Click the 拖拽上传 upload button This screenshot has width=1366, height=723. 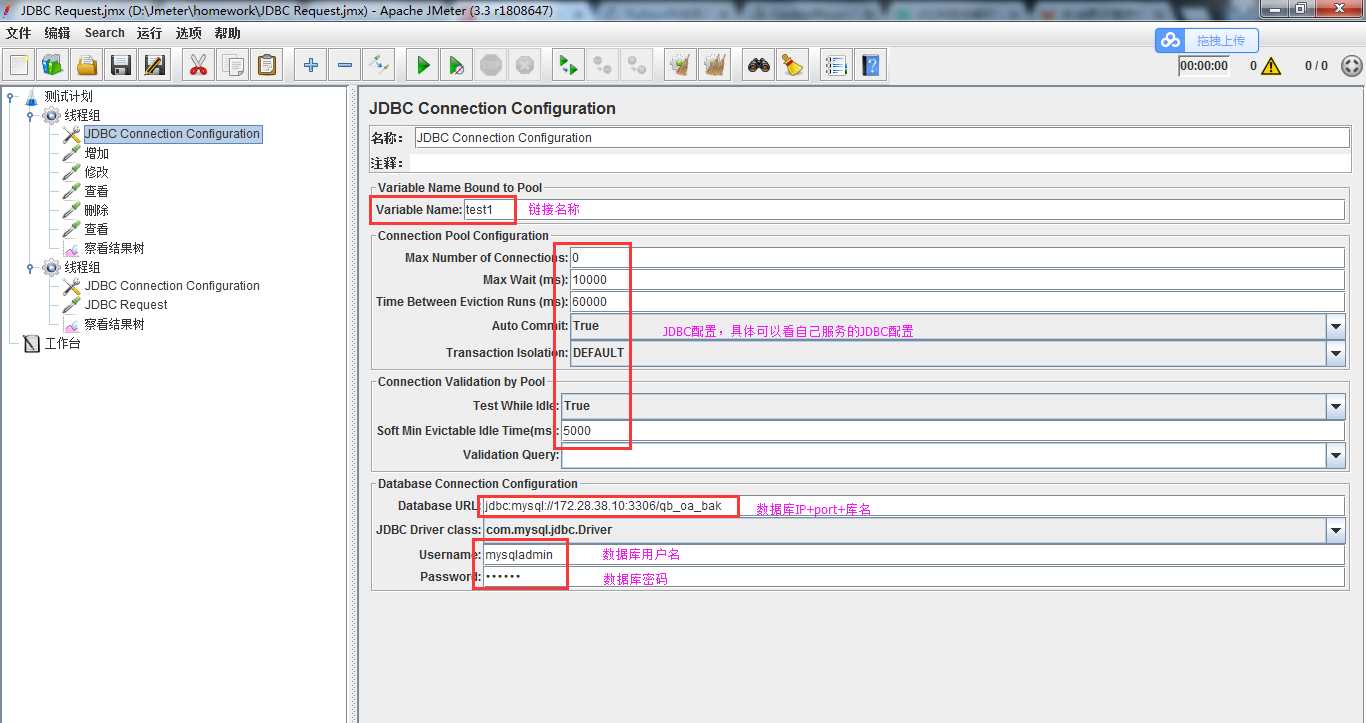point(1207,40)
